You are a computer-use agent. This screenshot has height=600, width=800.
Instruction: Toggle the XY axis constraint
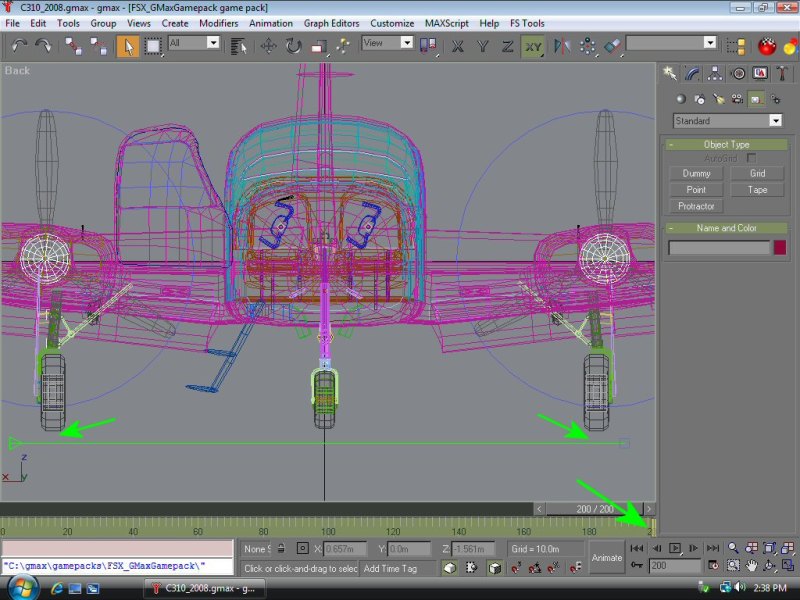pyautogui.click(x=533, y=46)
